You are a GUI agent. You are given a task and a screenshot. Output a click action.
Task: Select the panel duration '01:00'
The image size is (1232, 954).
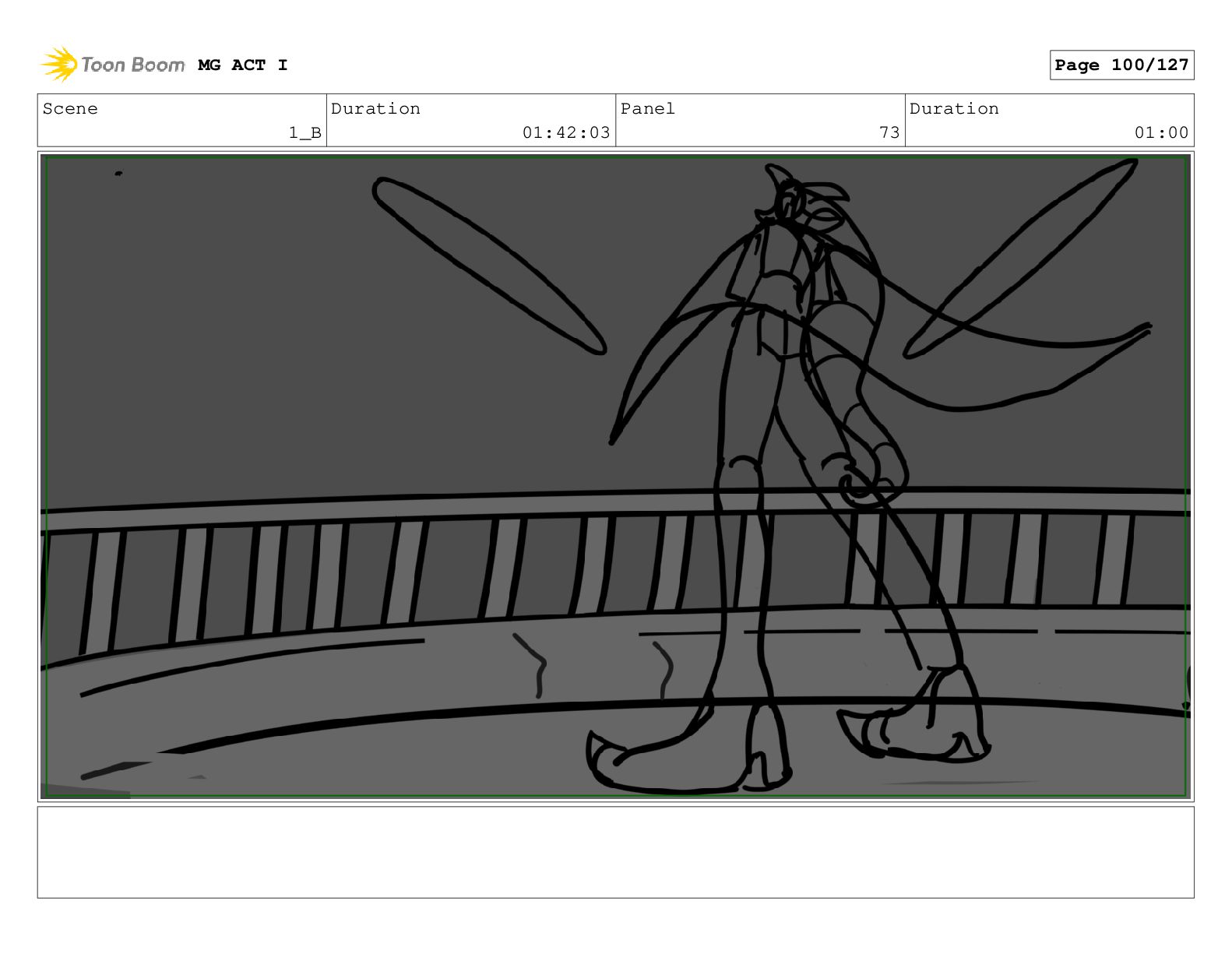click(1161, 133)
